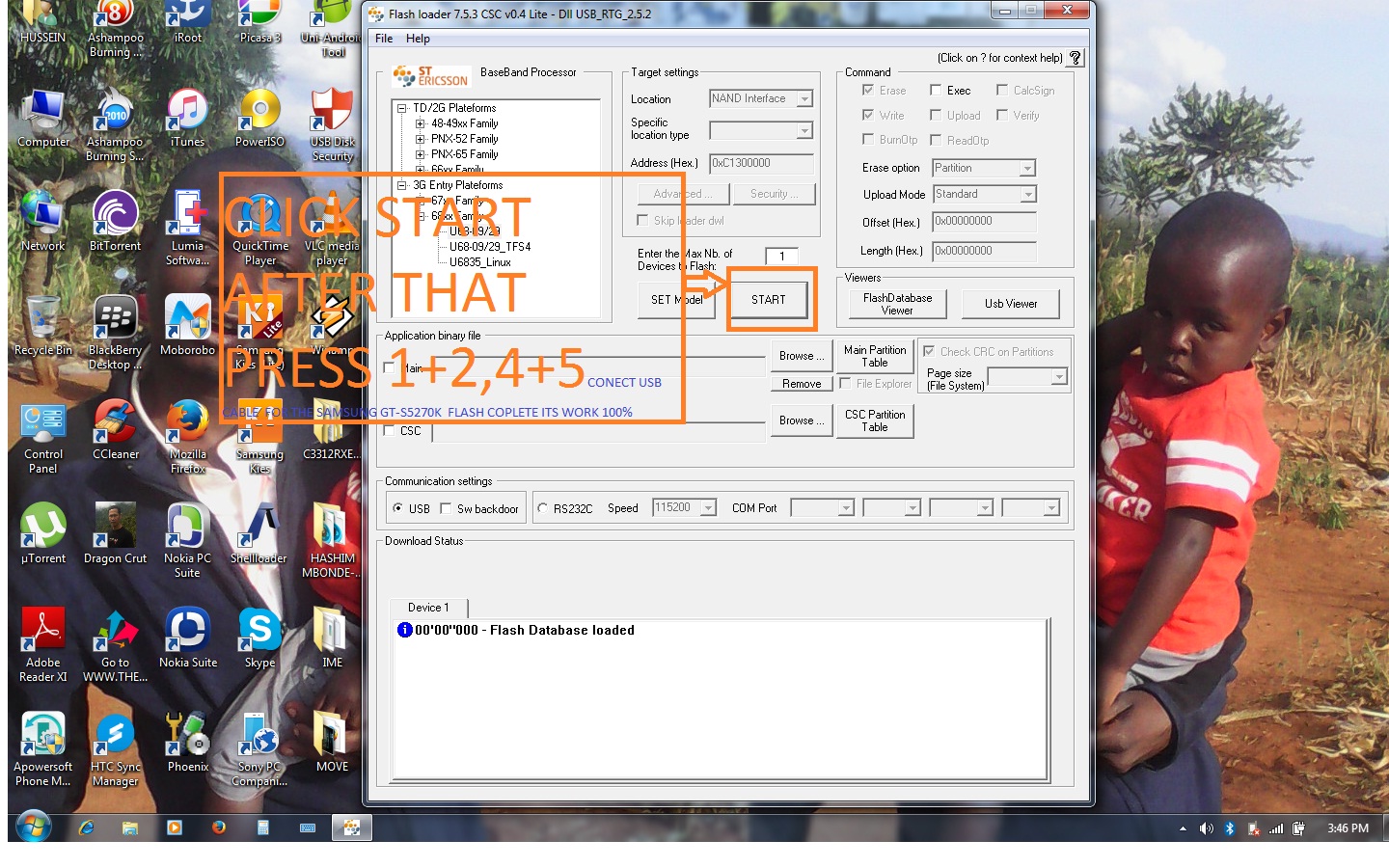Enable the Upload command checkbox
Screen dimensions: 1389x868
(x=936, y=115)
